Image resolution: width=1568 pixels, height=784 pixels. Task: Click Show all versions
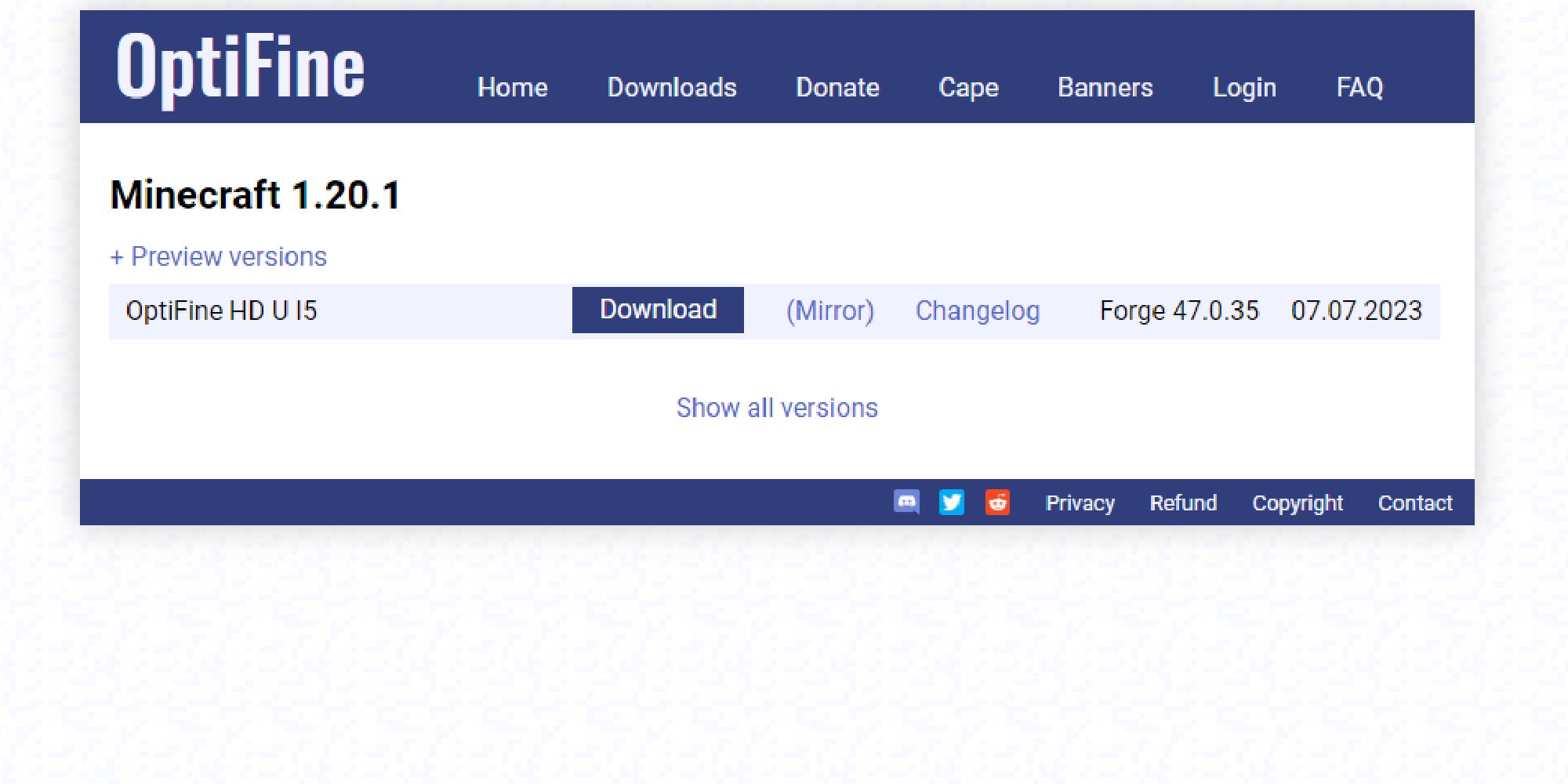pyautogui.click(x=777, y=408)
